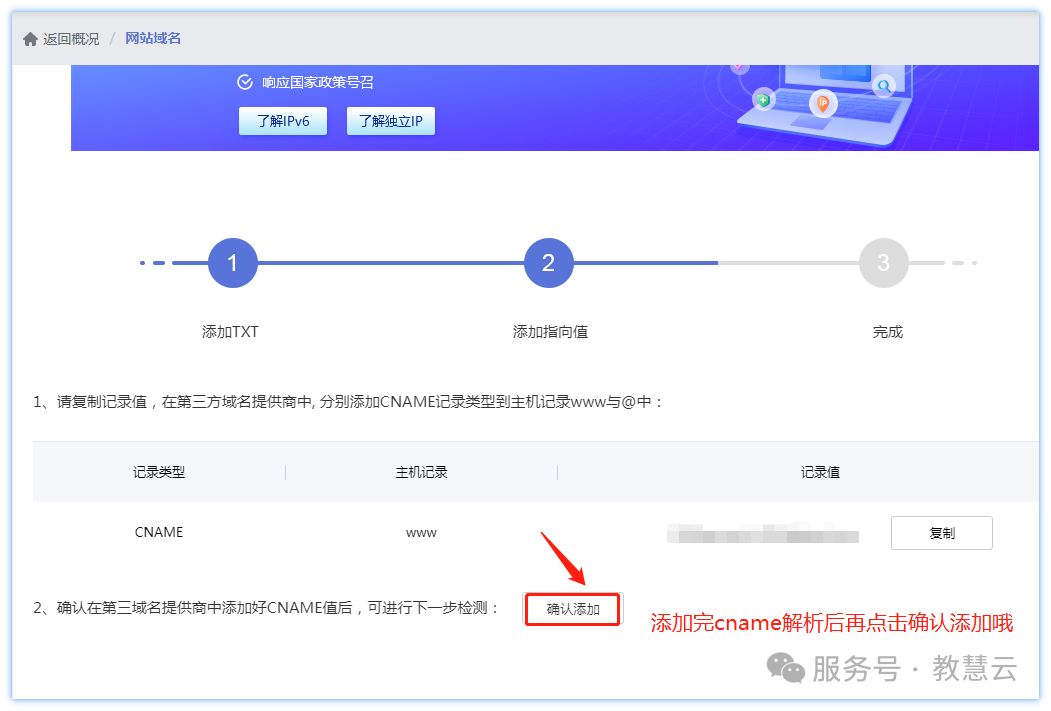1051x711 pixels.
Task: Click the home icon beside 返回概况
Action: point(31,39)
